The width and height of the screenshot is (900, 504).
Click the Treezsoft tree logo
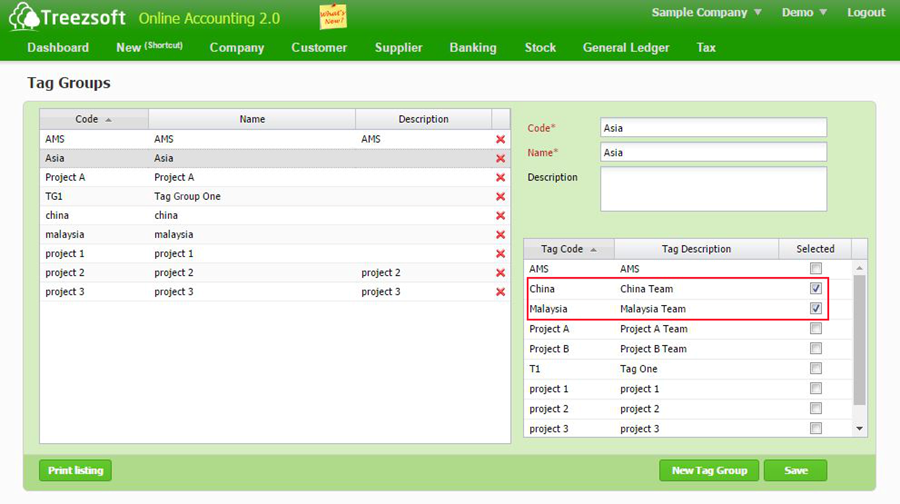[x=23, y=17]
